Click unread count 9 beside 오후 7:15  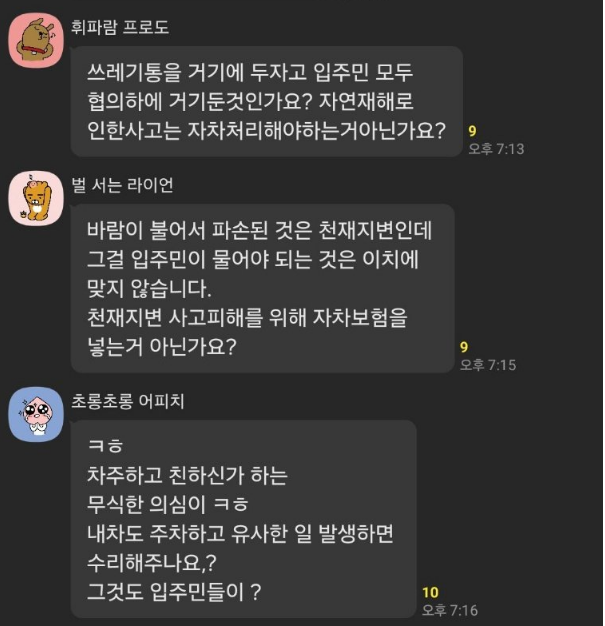[464, 347]
